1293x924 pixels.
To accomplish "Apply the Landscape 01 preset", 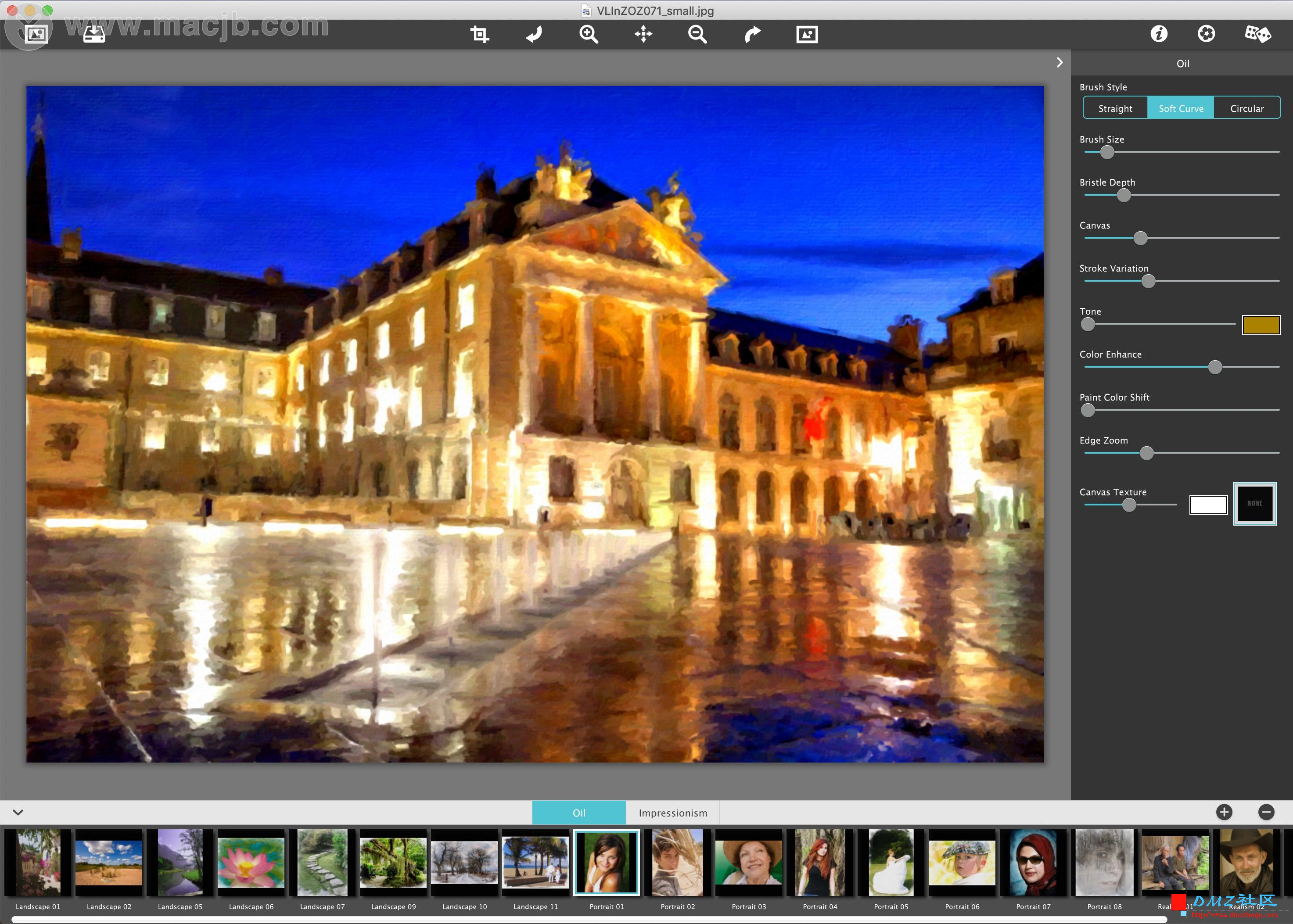I will pyautogui.click(x=38, y=863).
